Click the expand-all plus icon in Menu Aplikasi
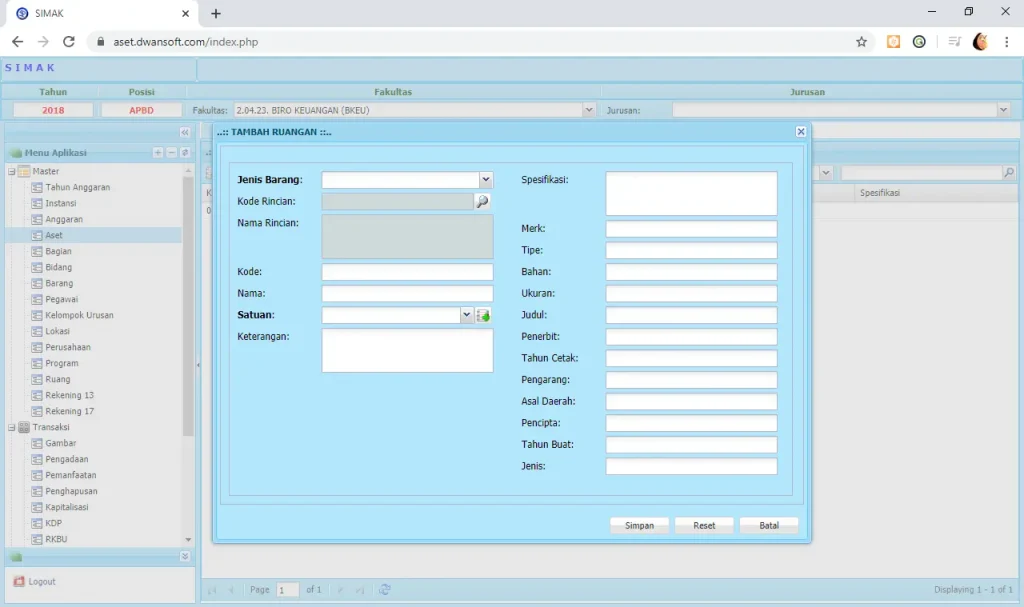 (x=158, y=153)
